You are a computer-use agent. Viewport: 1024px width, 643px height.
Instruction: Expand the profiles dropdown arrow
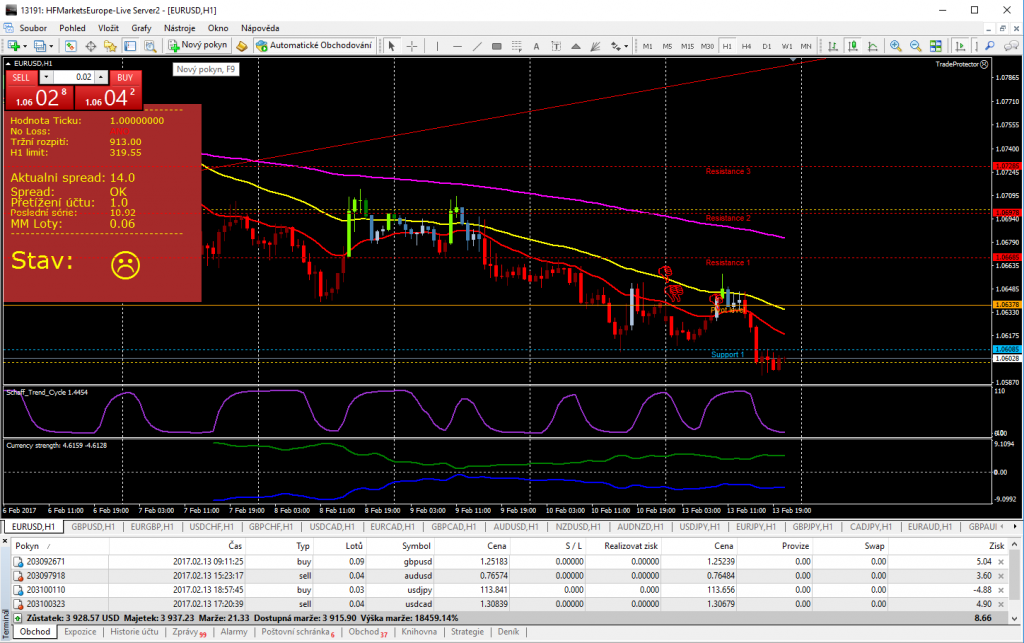pos(51,46)
